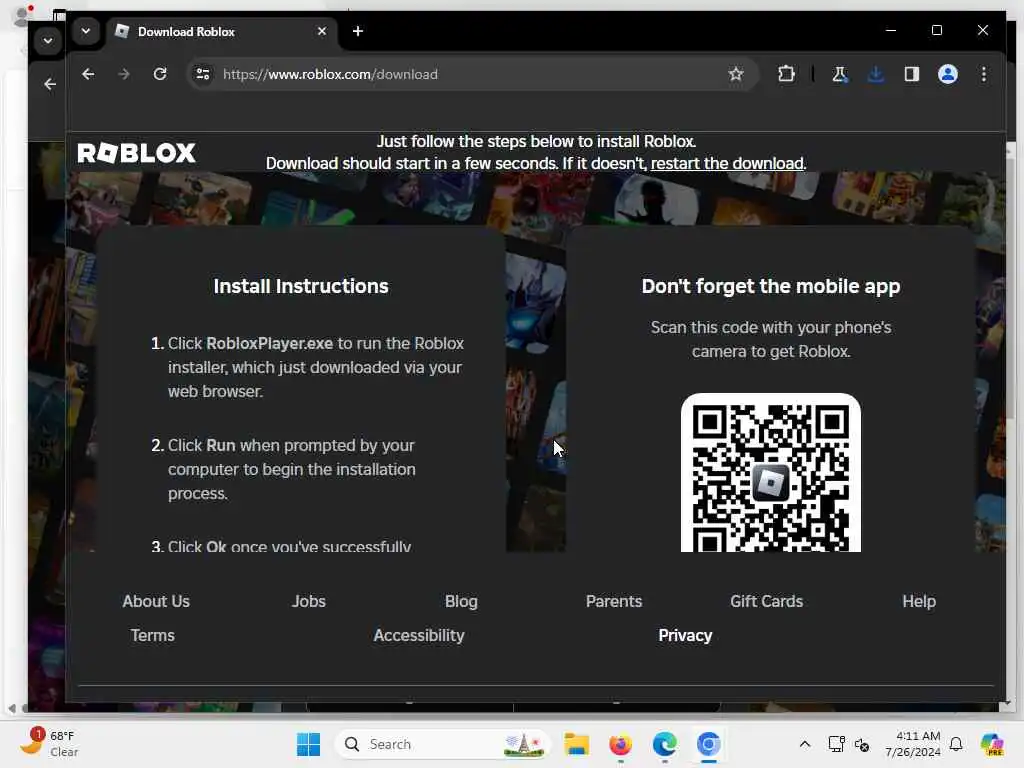Click the restart the download link
The width and height of the screenshot is (1024, 768).
pos(727,163)
